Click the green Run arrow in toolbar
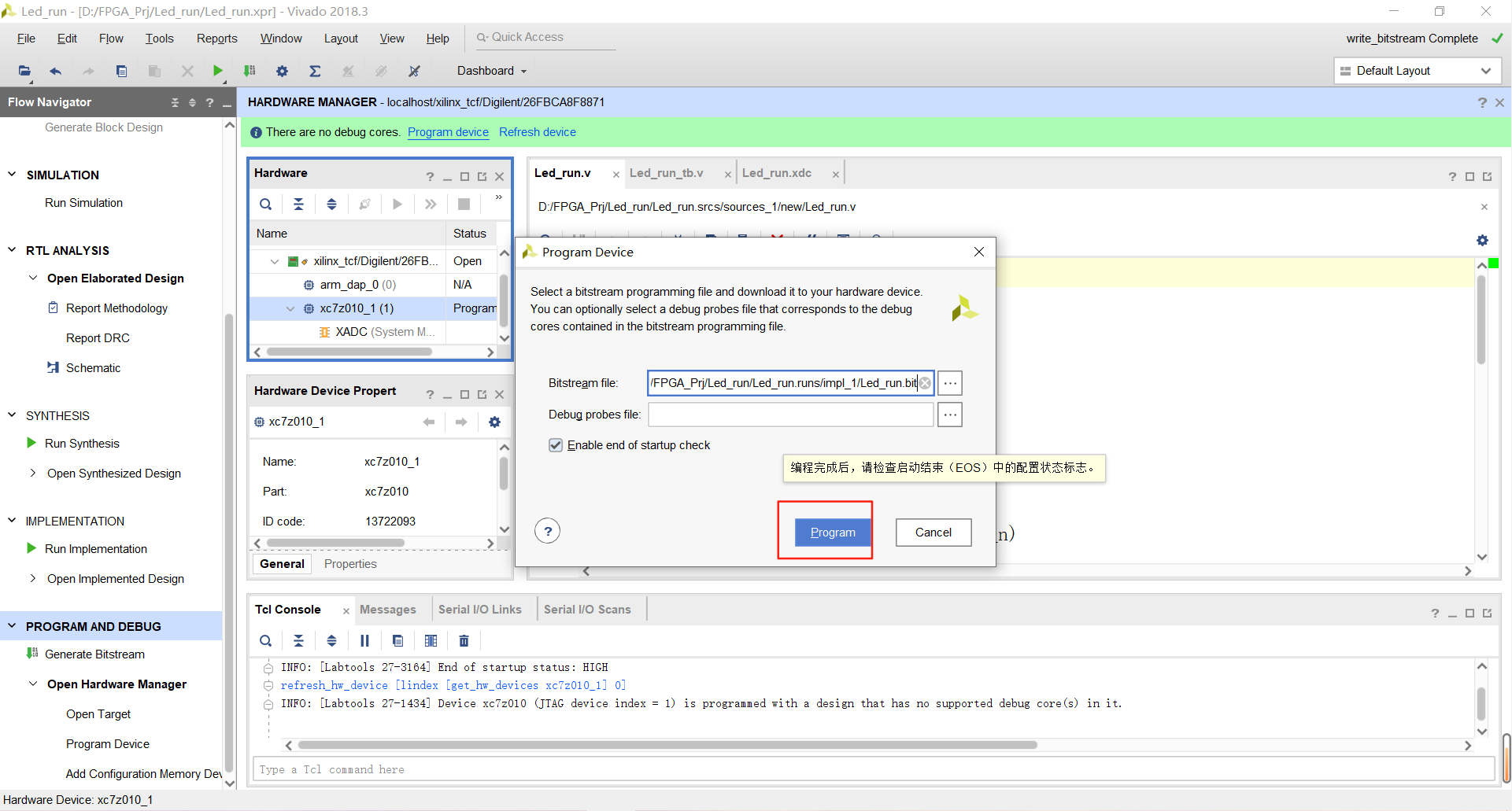 tap(218, 71)
